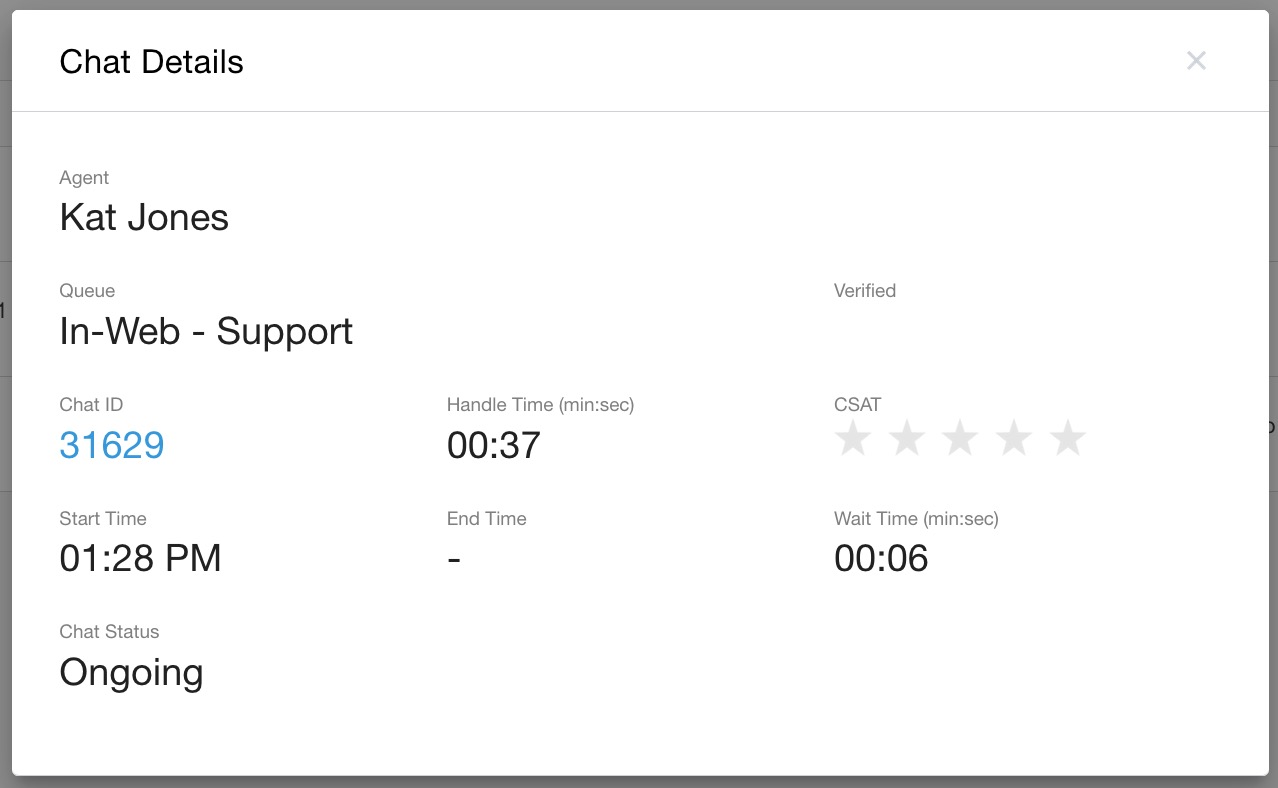Image resolution: width=1278 pixels, height=788 pixels.
Task: Open chat ID 31629 link
Action: (x=112, y=445)
